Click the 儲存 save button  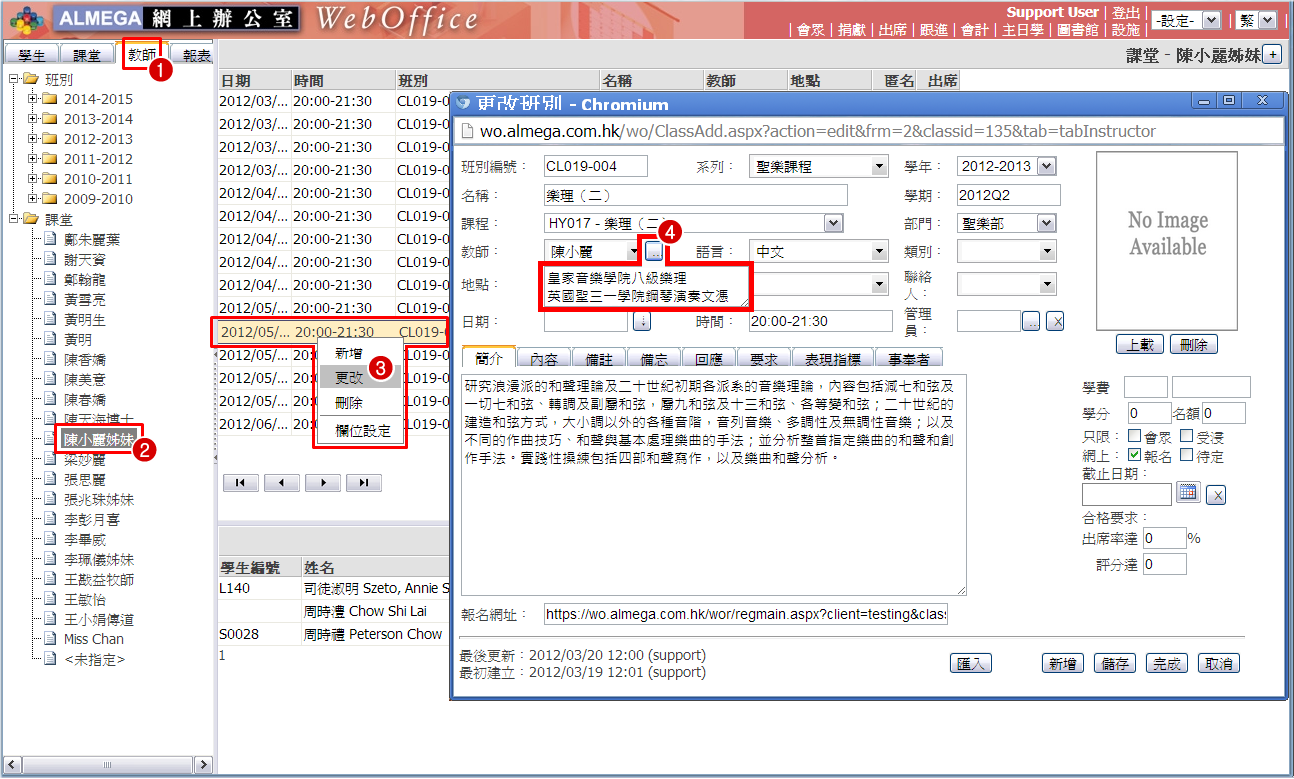[1114, 663]
